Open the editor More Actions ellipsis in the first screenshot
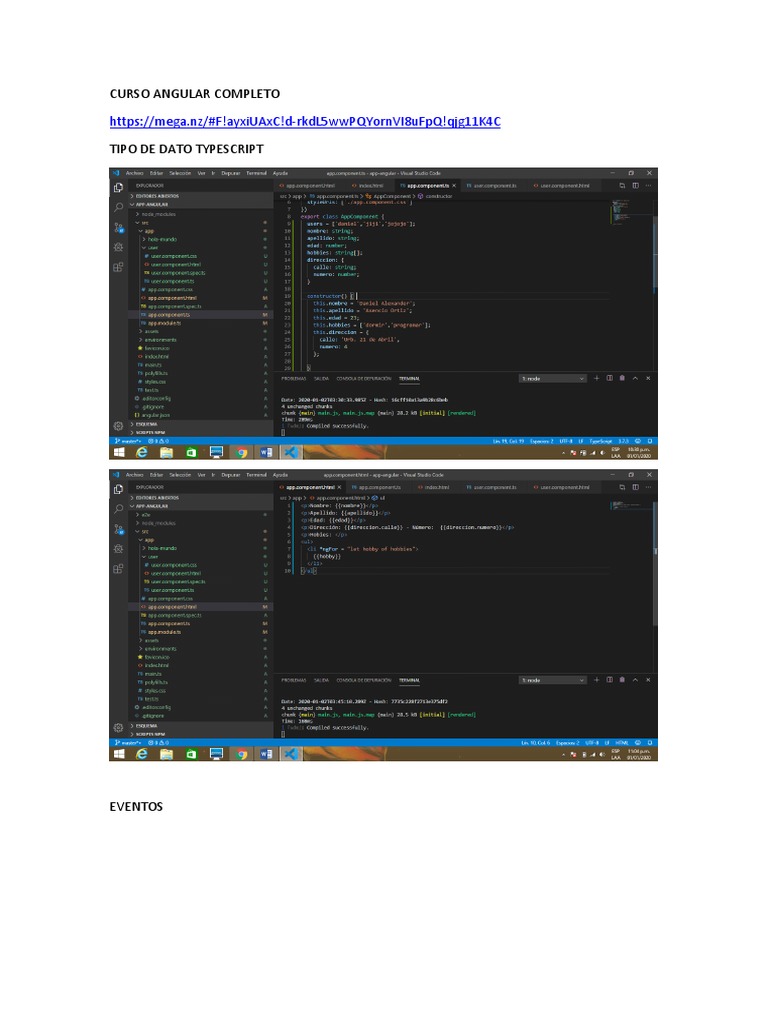Screen dimensions: 768x1024 tap(648, 185)
